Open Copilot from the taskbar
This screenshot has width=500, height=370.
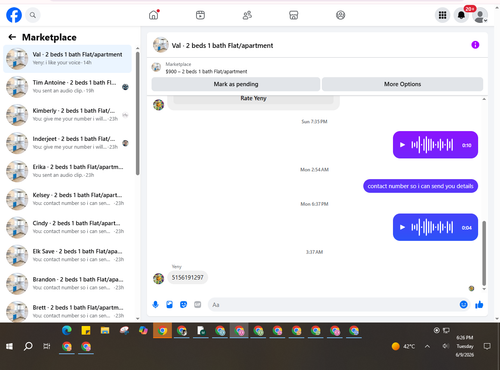[x=143, y=330]
